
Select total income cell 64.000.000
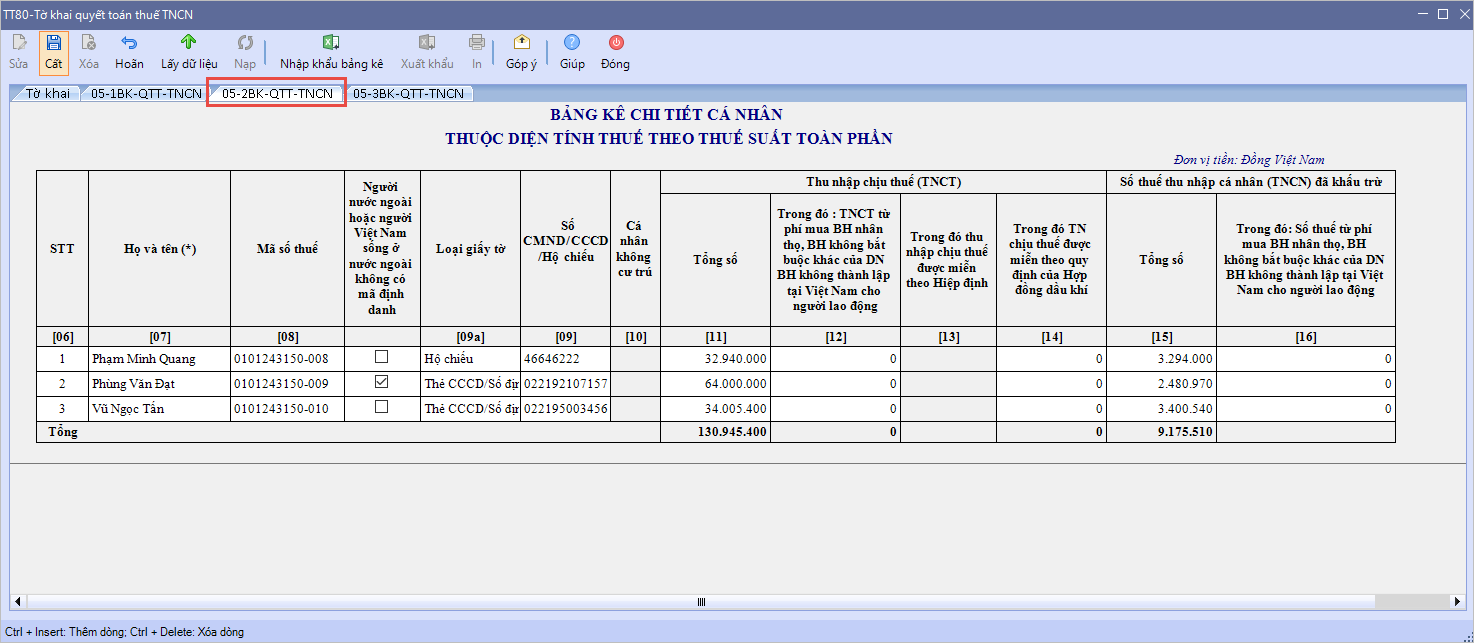pos(715,383)
